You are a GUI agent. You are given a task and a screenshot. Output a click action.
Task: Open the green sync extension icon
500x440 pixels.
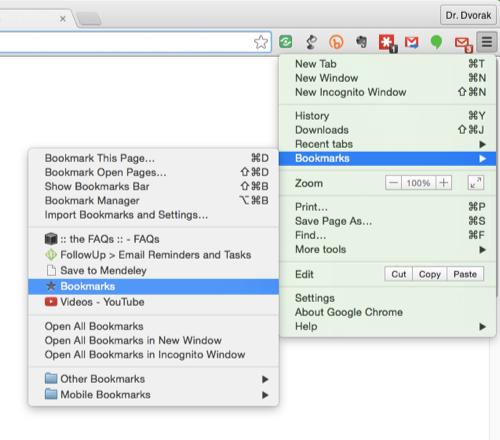[x=286, y=42]
